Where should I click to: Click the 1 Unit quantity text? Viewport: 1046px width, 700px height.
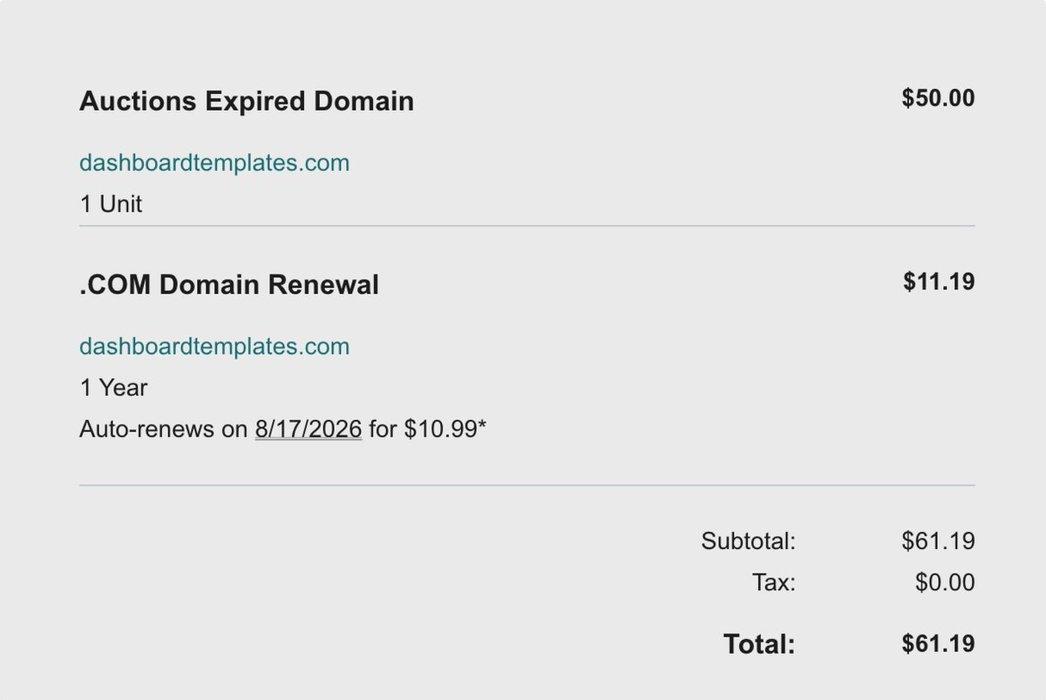point(111,204)
